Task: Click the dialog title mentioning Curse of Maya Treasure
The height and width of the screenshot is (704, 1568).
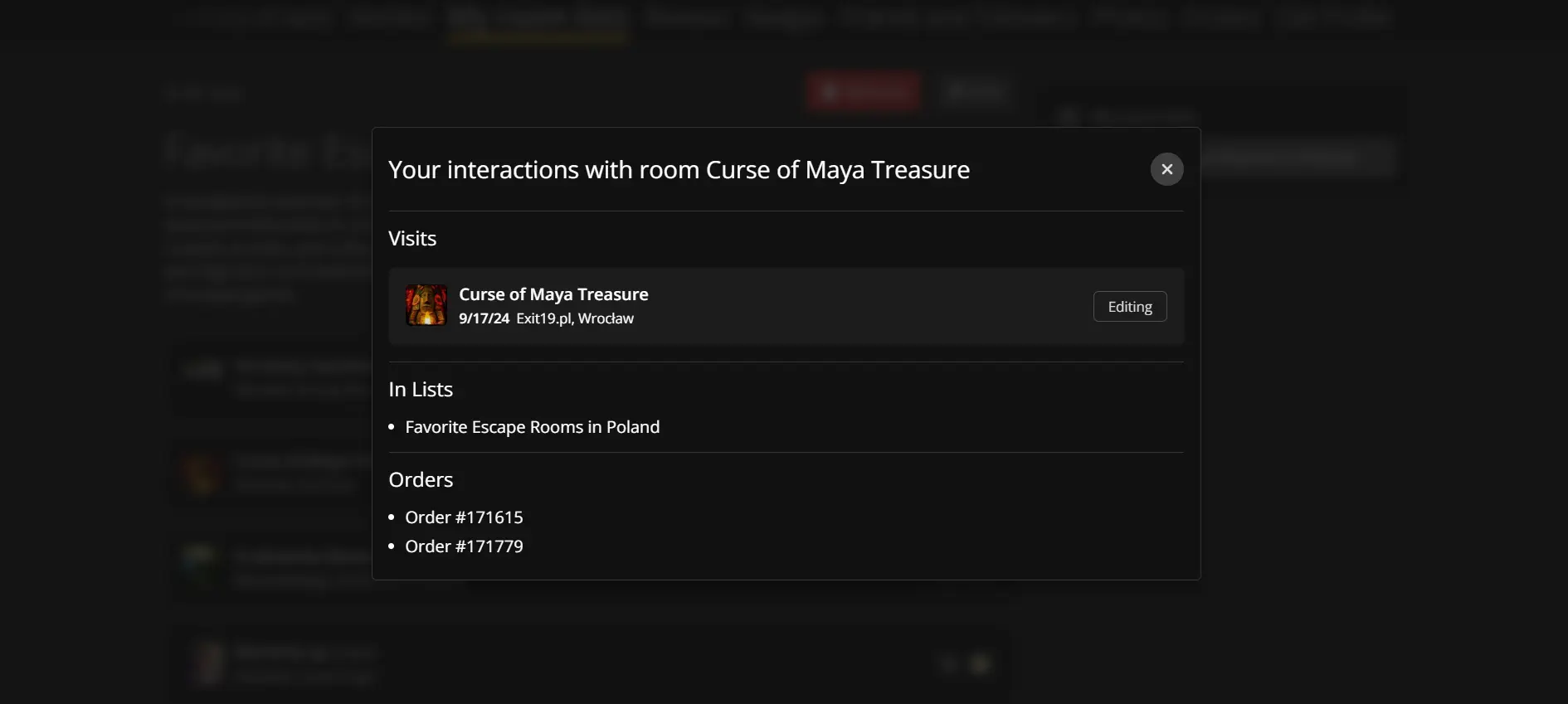Action: tap(679, 170)
